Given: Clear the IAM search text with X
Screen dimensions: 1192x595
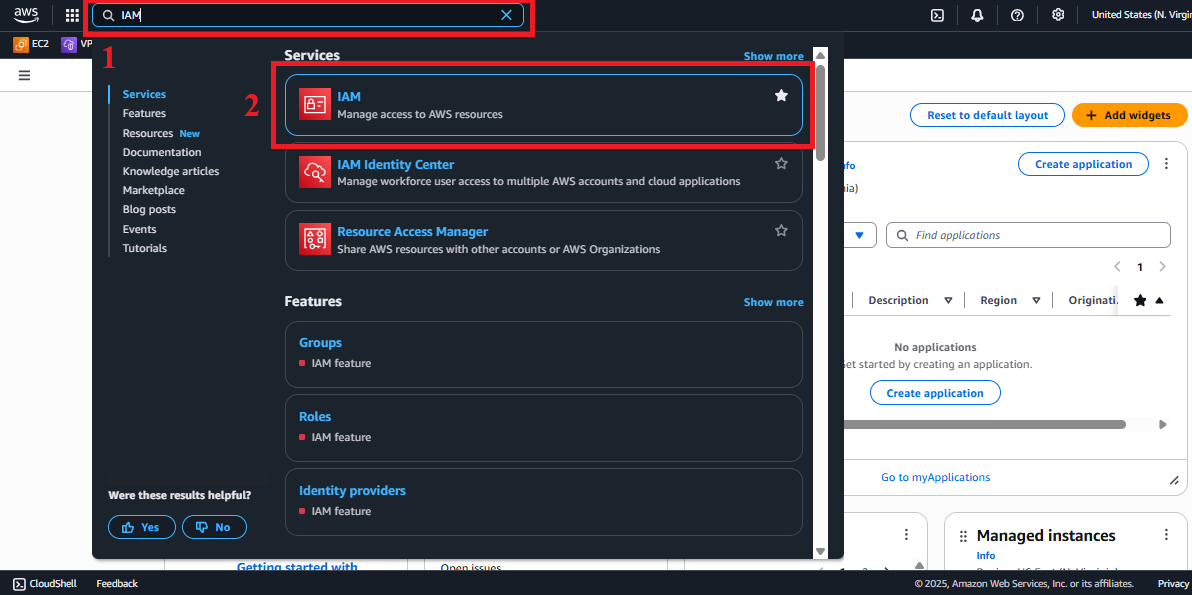Looking at the screenshot, I should (506, 15).
